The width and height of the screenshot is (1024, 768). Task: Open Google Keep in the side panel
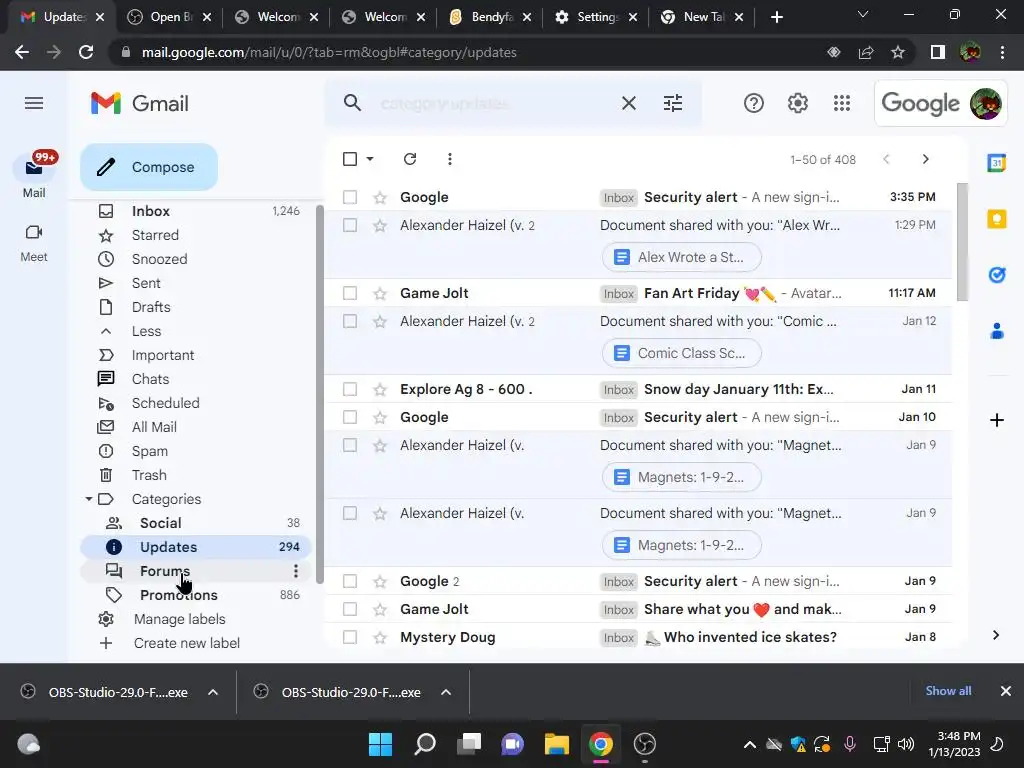coord(997,219)
